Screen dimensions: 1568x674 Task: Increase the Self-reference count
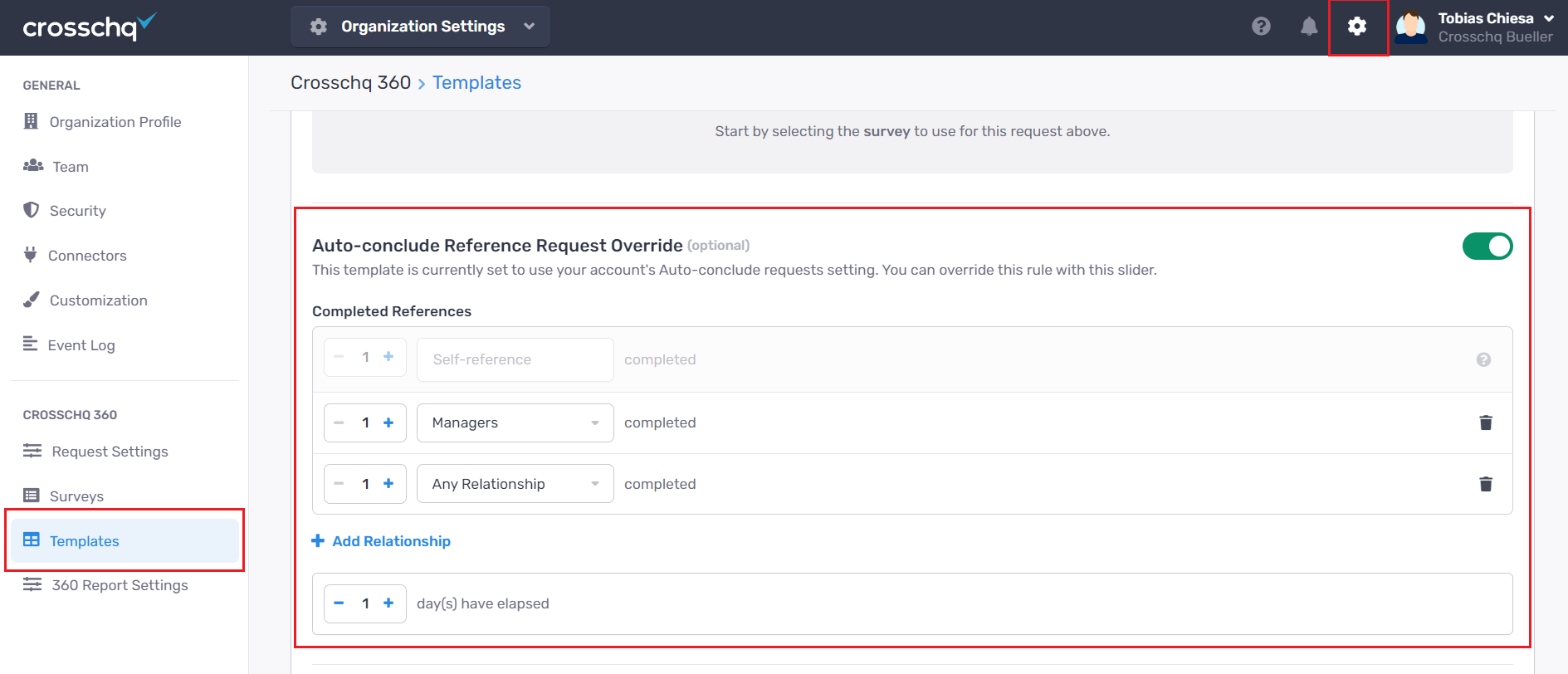point(388,357)
